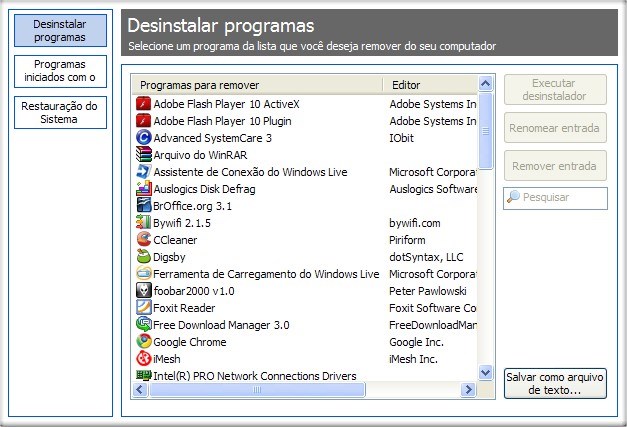Click the Adobe Flash Player 10 Plugin icon
This screenshot has height=427, width=627.
tap(144, 121)
